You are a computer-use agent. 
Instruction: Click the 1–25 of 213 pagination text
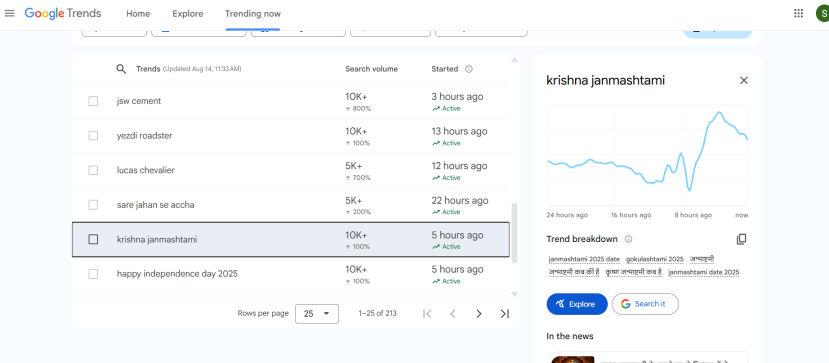click(x=377, y=313)
